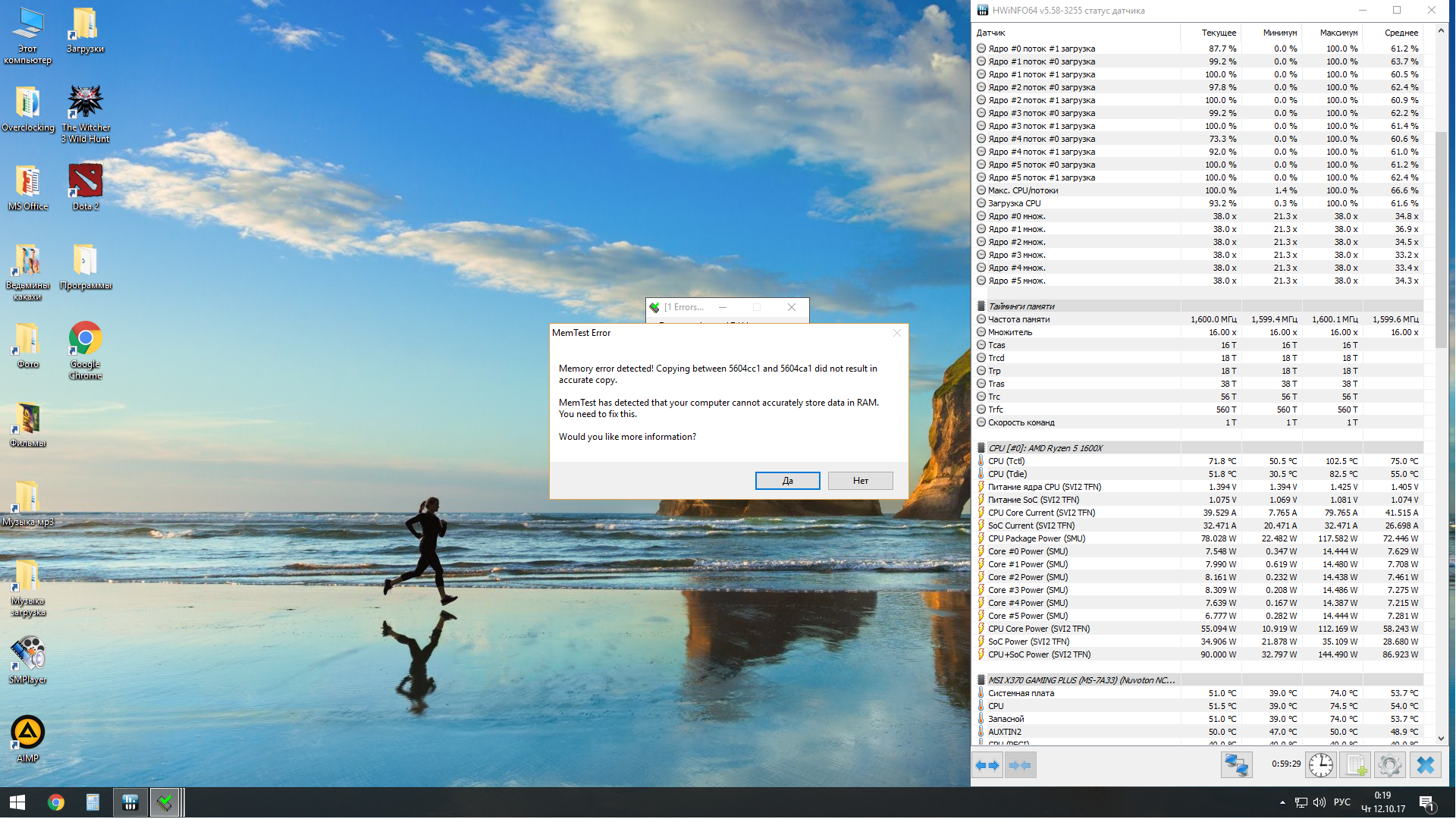Start logging with the sheet-plus icon

click(1356, 765)
